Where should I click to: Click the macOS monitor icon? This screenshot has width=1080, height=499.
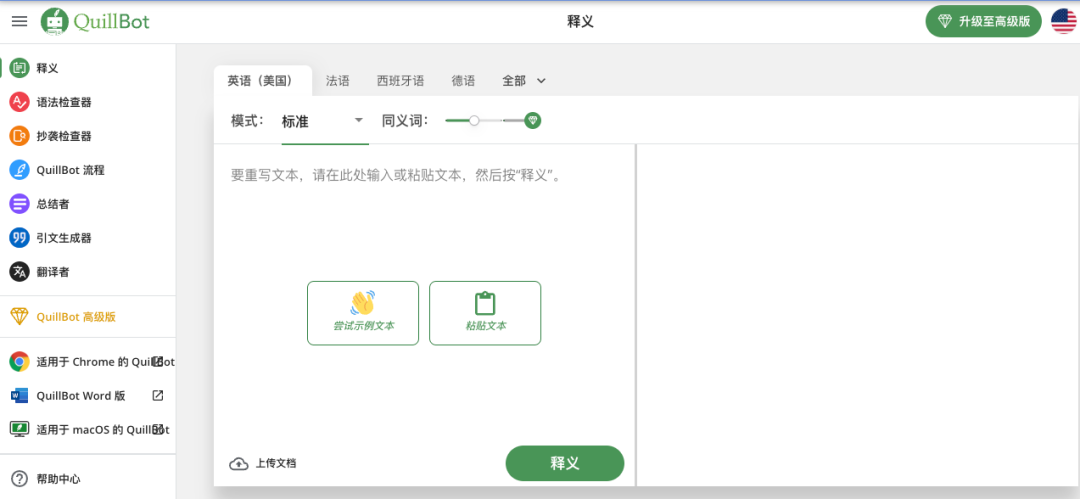[19, 429]
